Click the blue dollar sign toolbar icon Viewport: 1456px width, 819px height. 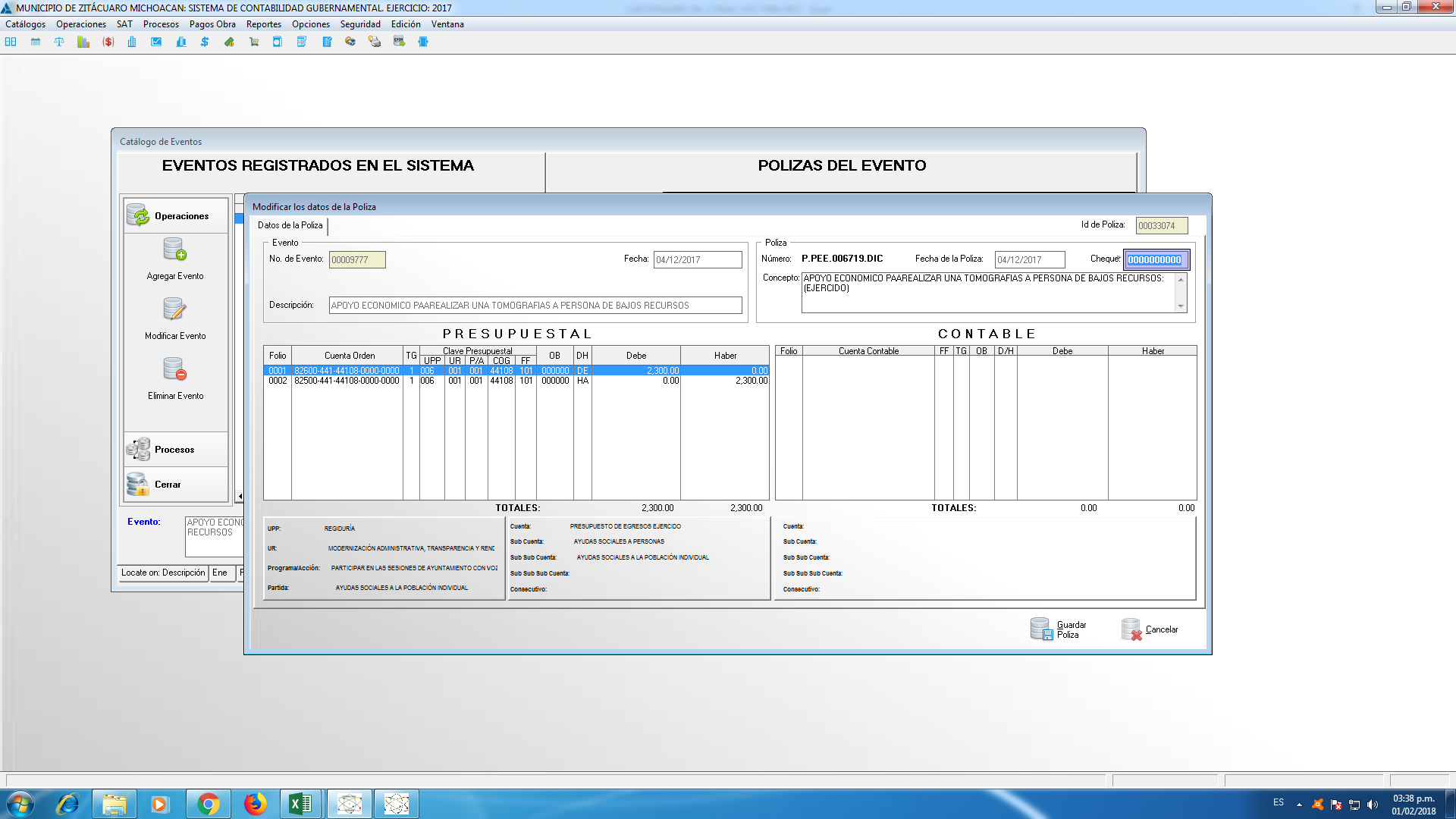(205, 42)
